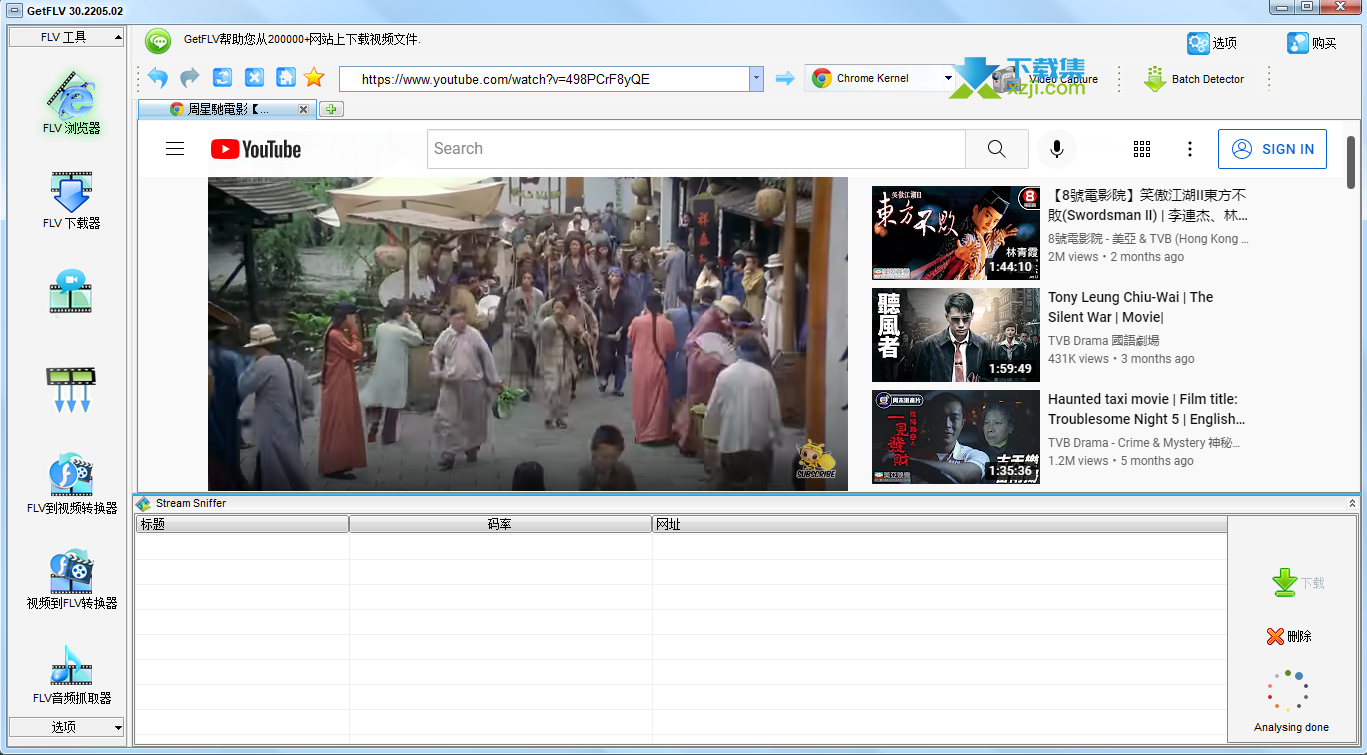This screenshot has width=1367, height=755.
Task: Expand the 选项 panel at sidebar bottom
Action: tap(67, 727)
